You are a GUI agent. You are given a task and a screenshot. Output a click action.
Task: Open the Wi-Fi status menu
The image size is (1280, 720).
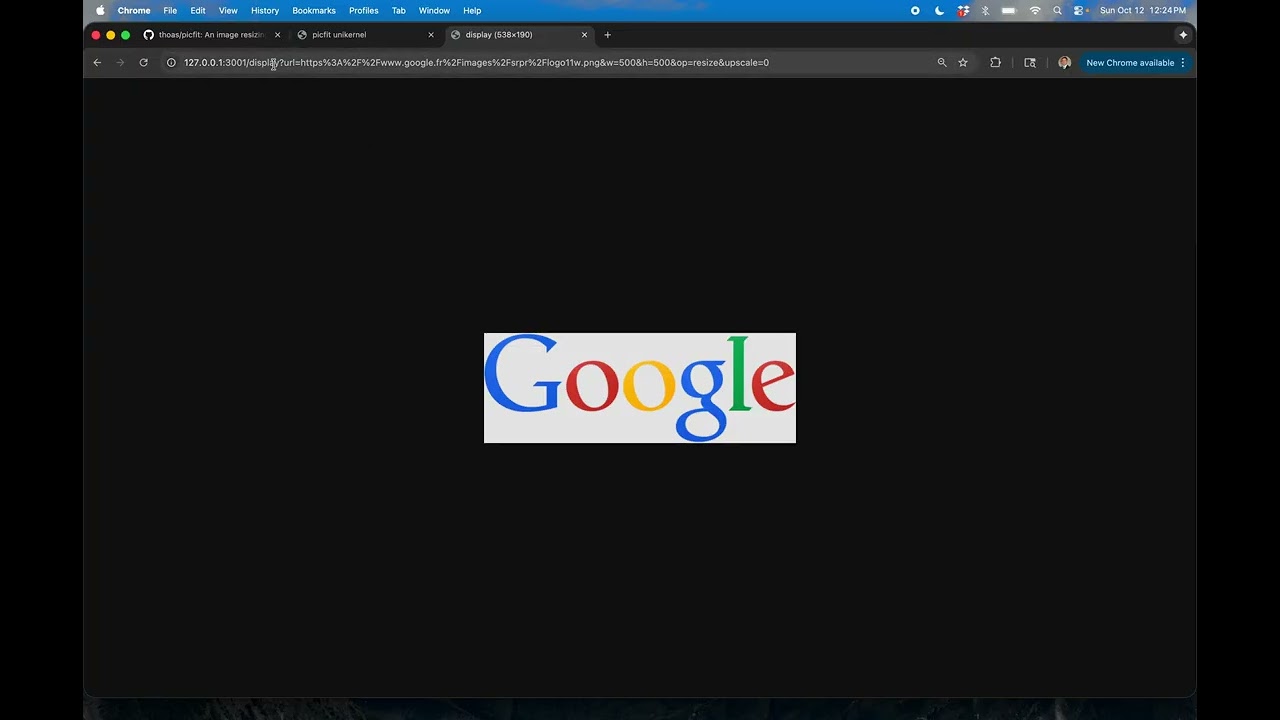(1035, 11)
